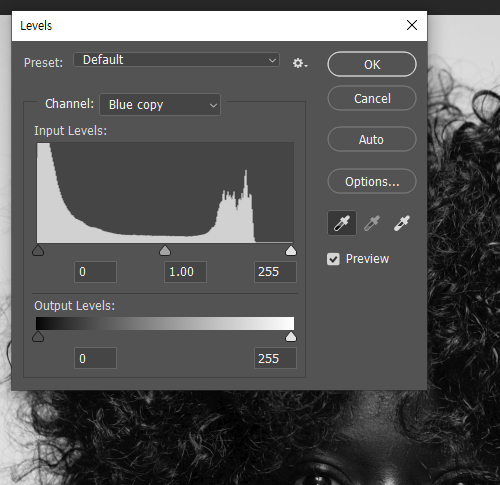Image resolution: width=500 pixels, height=485 pixels.
Task: Click the "Output Levels:" label
Action: click(74, 306)
